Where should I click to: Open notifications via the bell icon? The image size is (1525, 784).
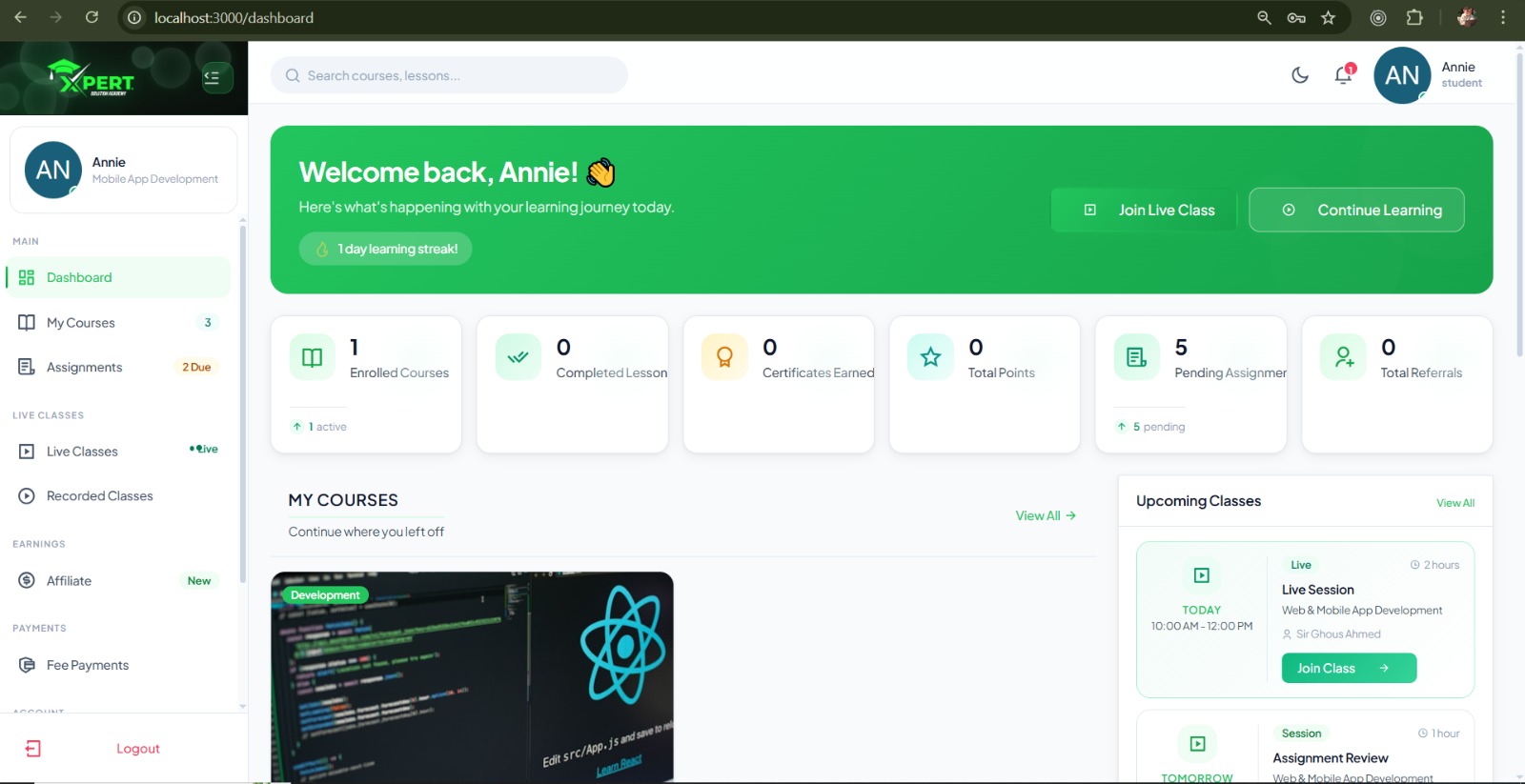coord(1344,74)
